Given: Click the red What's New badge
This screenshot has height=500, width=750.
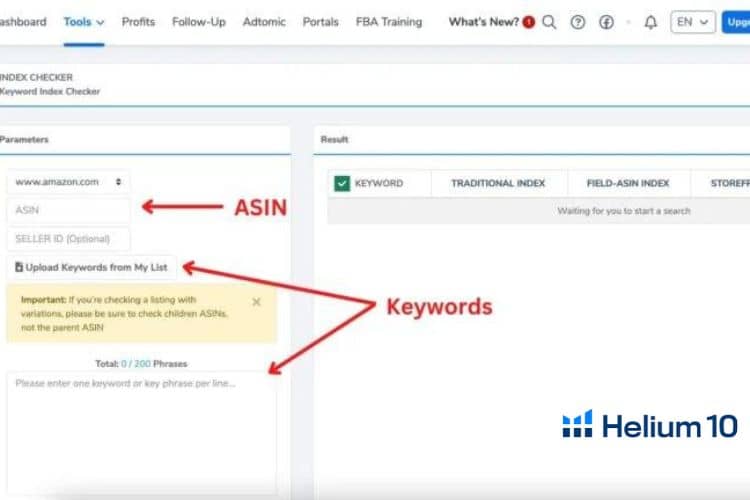Looking at the screenshot, I should pos(529,22).
